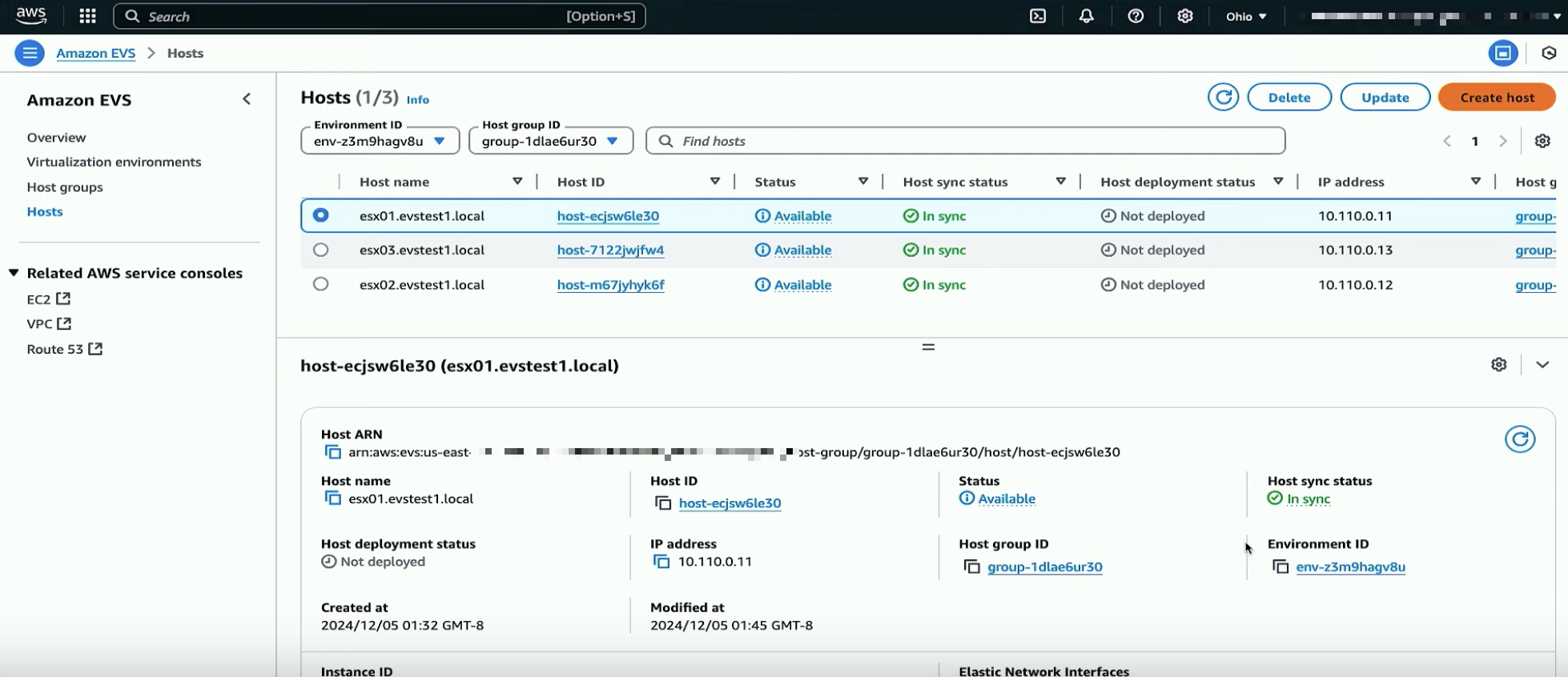Open Virtualization environments page

pyautogui.click(x=114, y=162)
